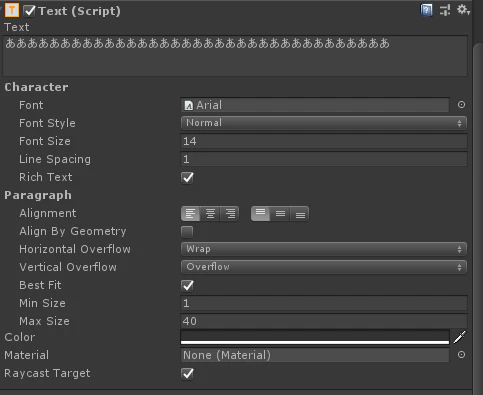Set horizontal alignment to left
The height and width of the screenshot is (395, 483).
190,214
